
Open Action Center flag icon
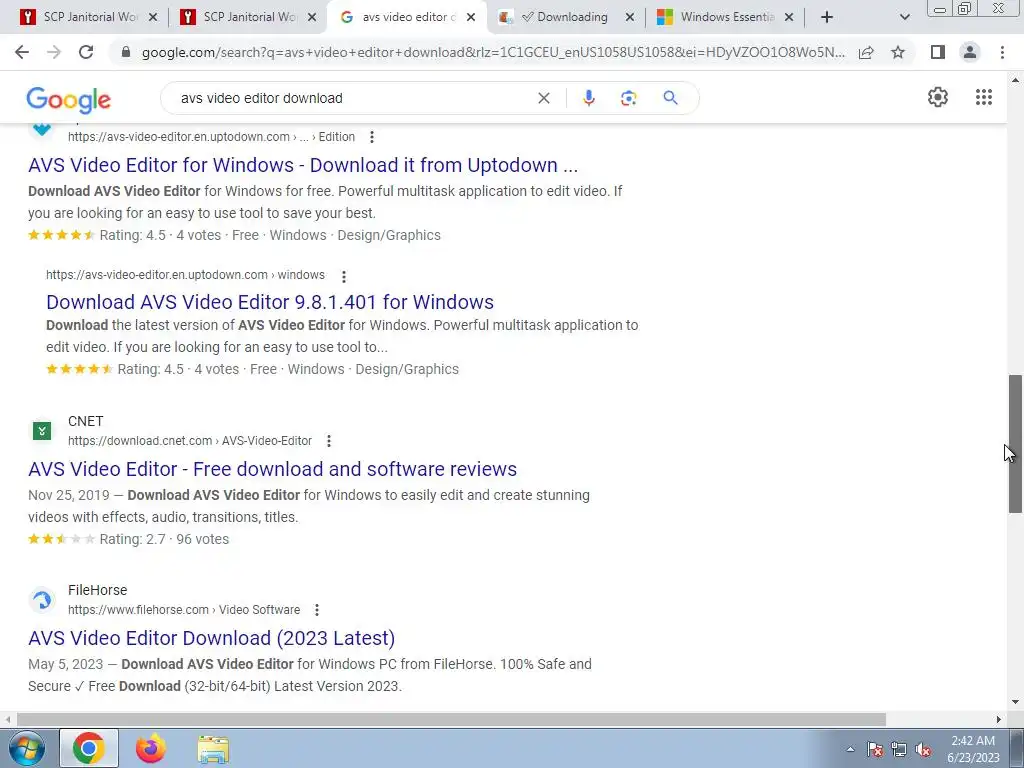pos(875,750)
